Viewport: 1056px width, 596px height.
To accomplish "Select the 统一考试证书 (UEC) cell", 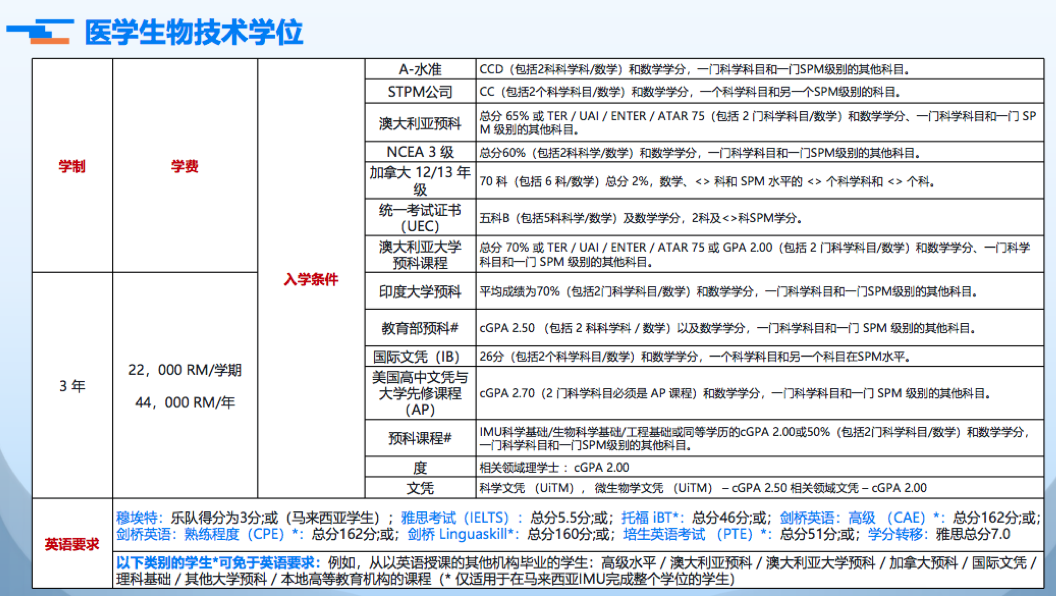I will (x=420, y=218).
